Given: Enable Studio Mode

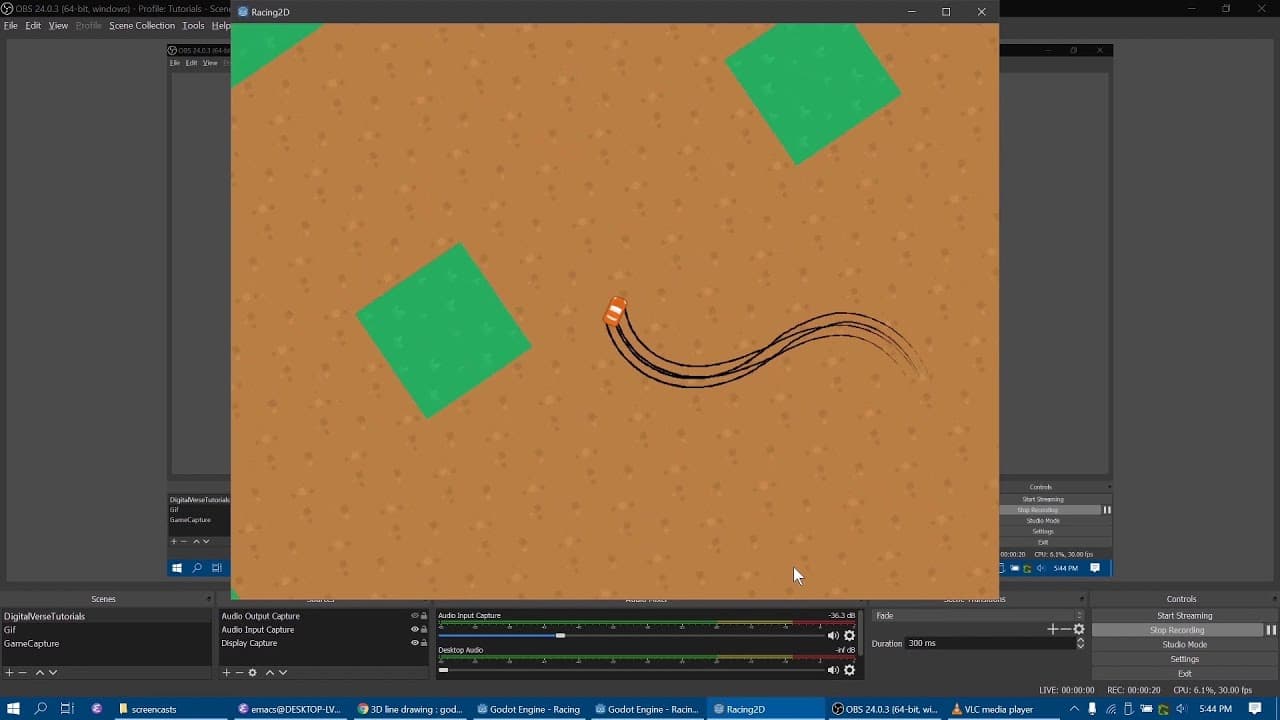Looking at the screenshot, I should [x=1184, y=645].
